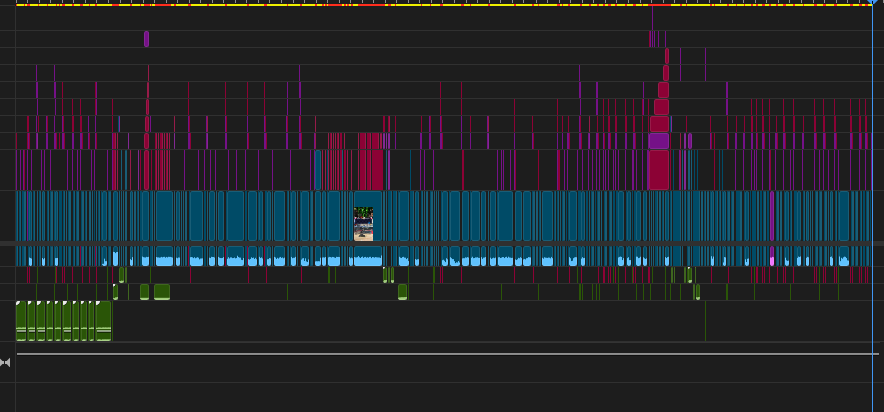This screenshot has height=412, width=884.
Task: Select the topmost small red clip of the staircase stack
Action: click(667, 56)
